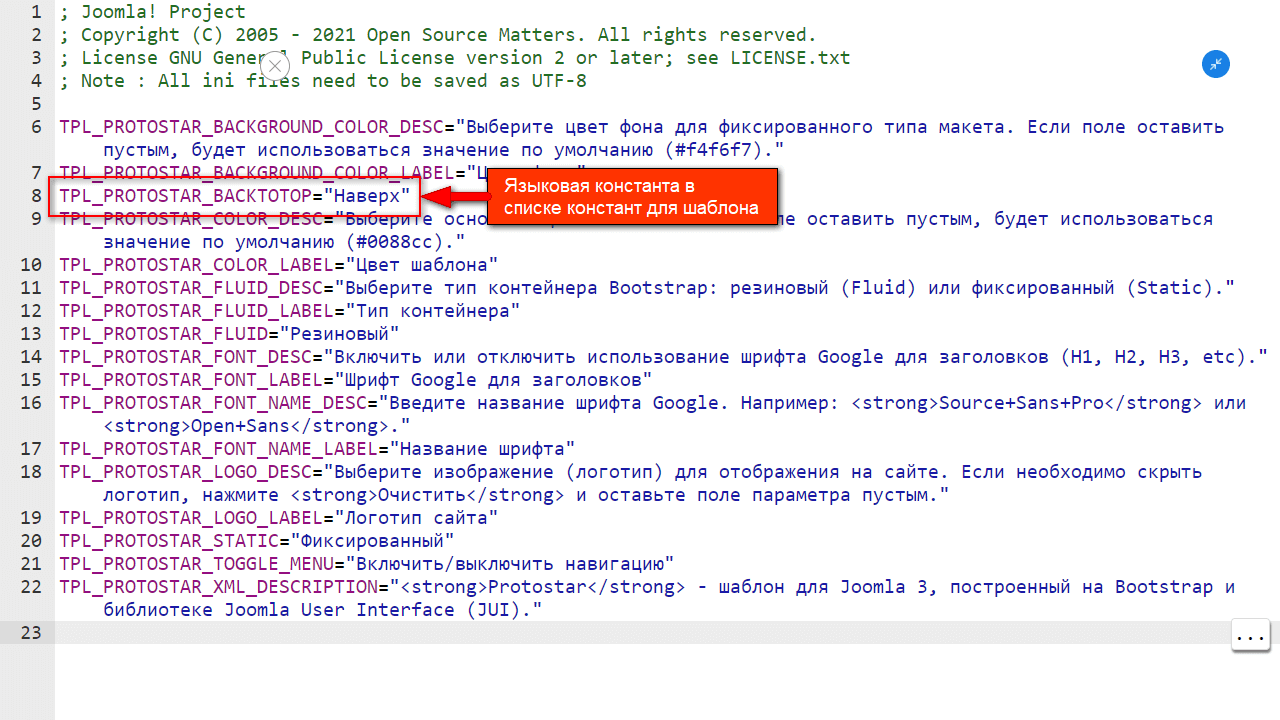Screen dimensions: 1280x720
Task: Click the "Резиновый" string value
Action: [x=339, y=334]
